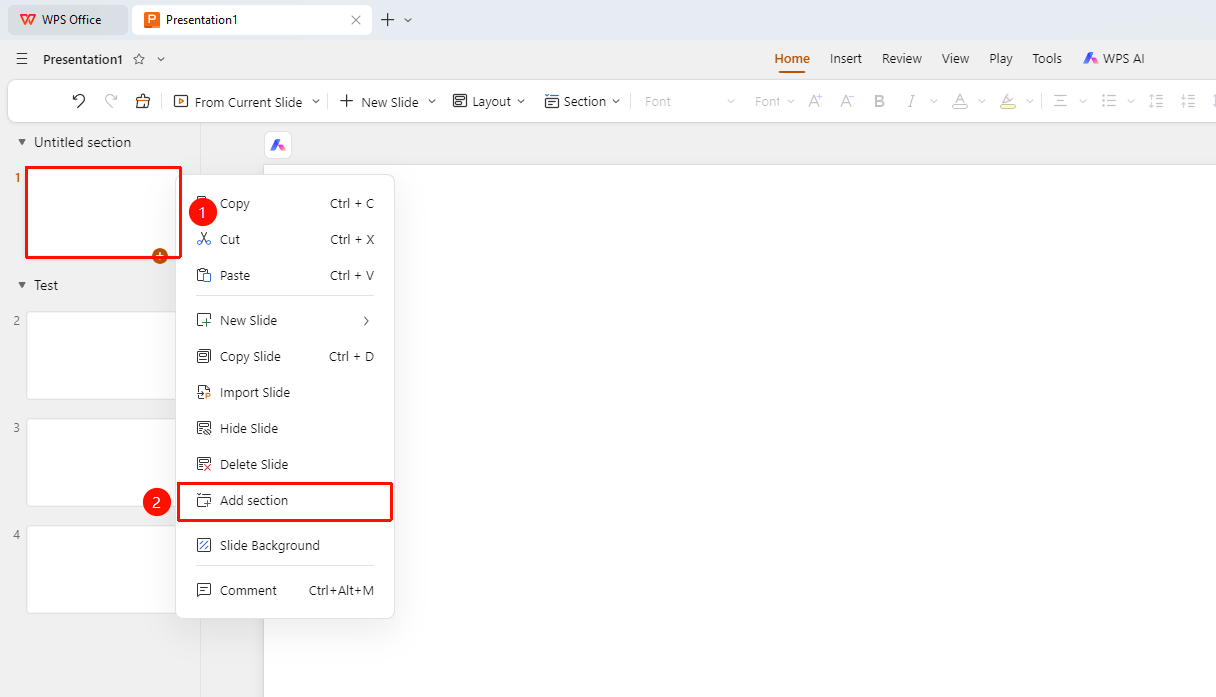Viewport: 1216px width, 697px height.
Task: Click the toolbar icon right of Redo
Action: 143,101
